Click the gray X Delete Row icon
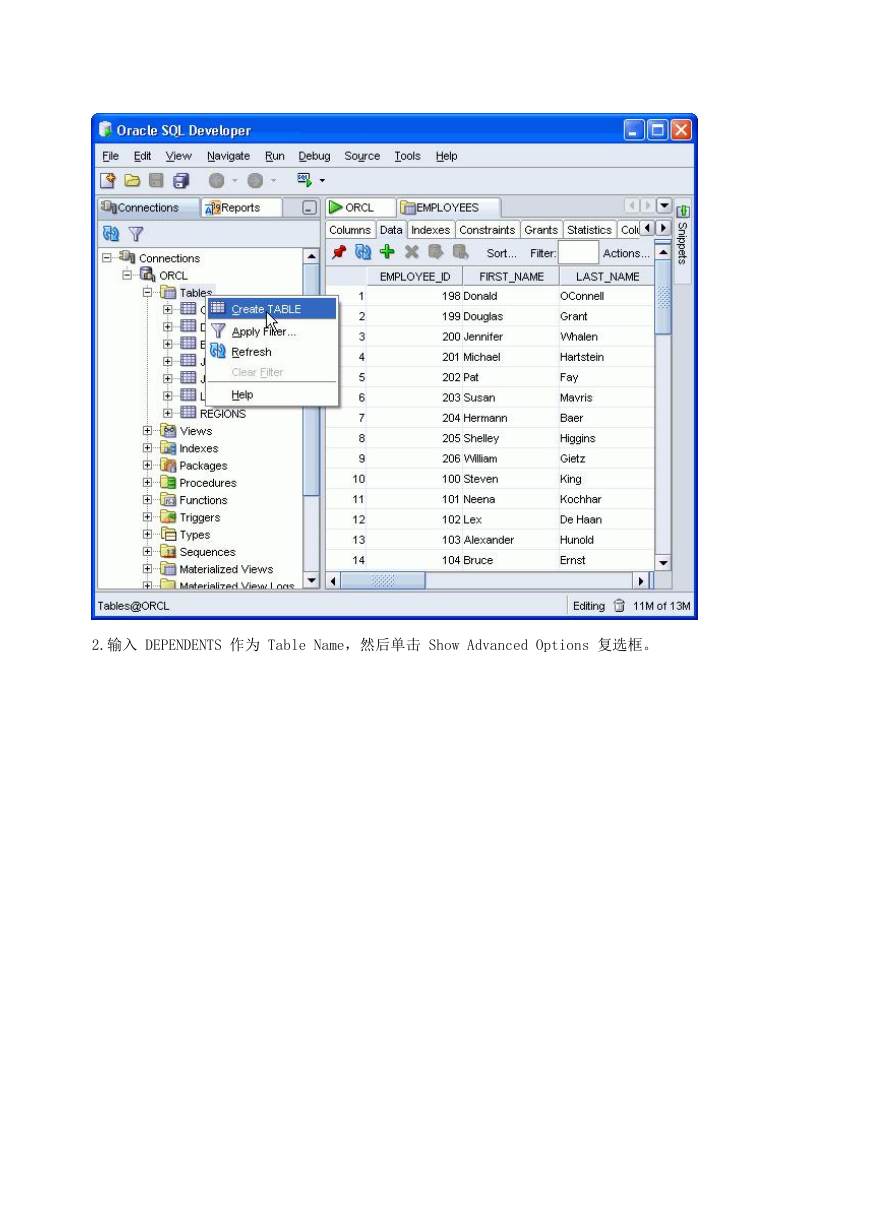 click(x=411, y=253)
